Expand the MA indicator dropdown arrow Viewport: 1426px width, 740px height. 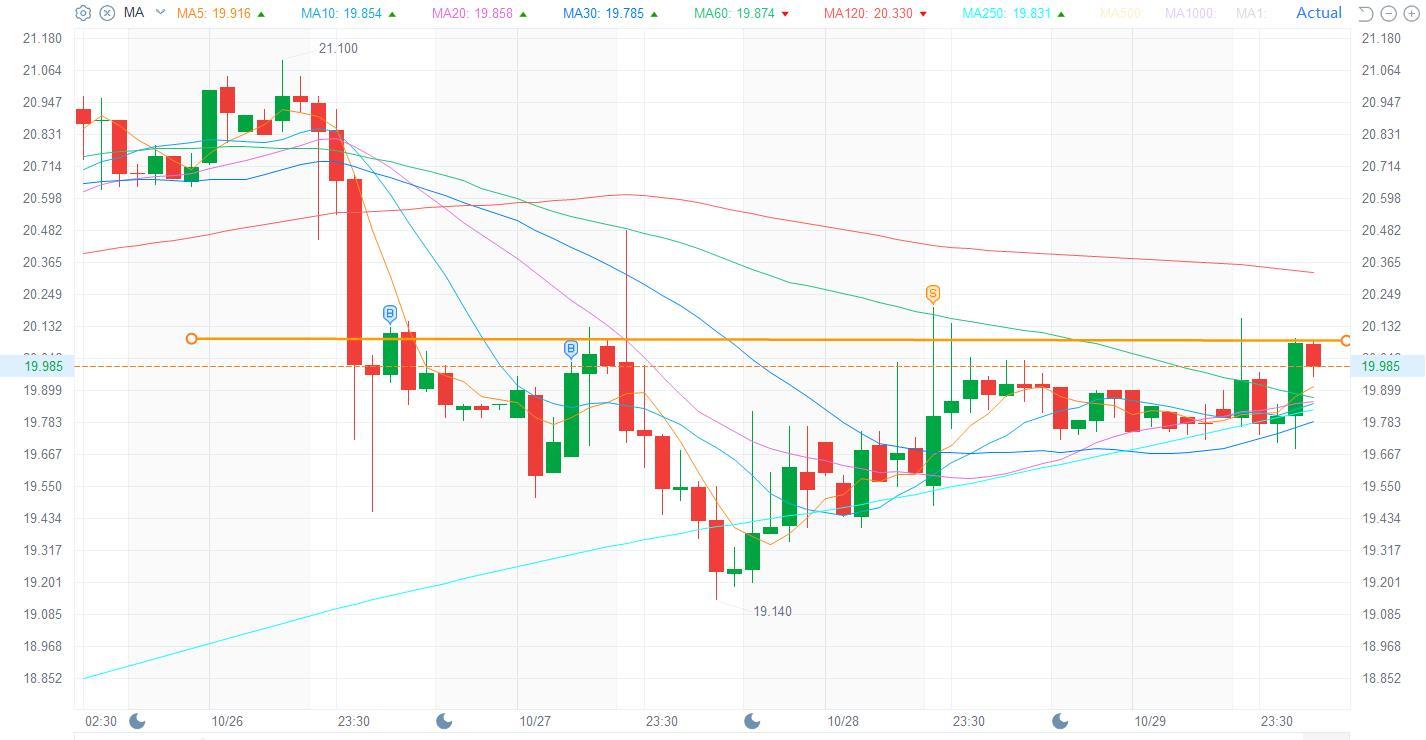tap(160, 13)
